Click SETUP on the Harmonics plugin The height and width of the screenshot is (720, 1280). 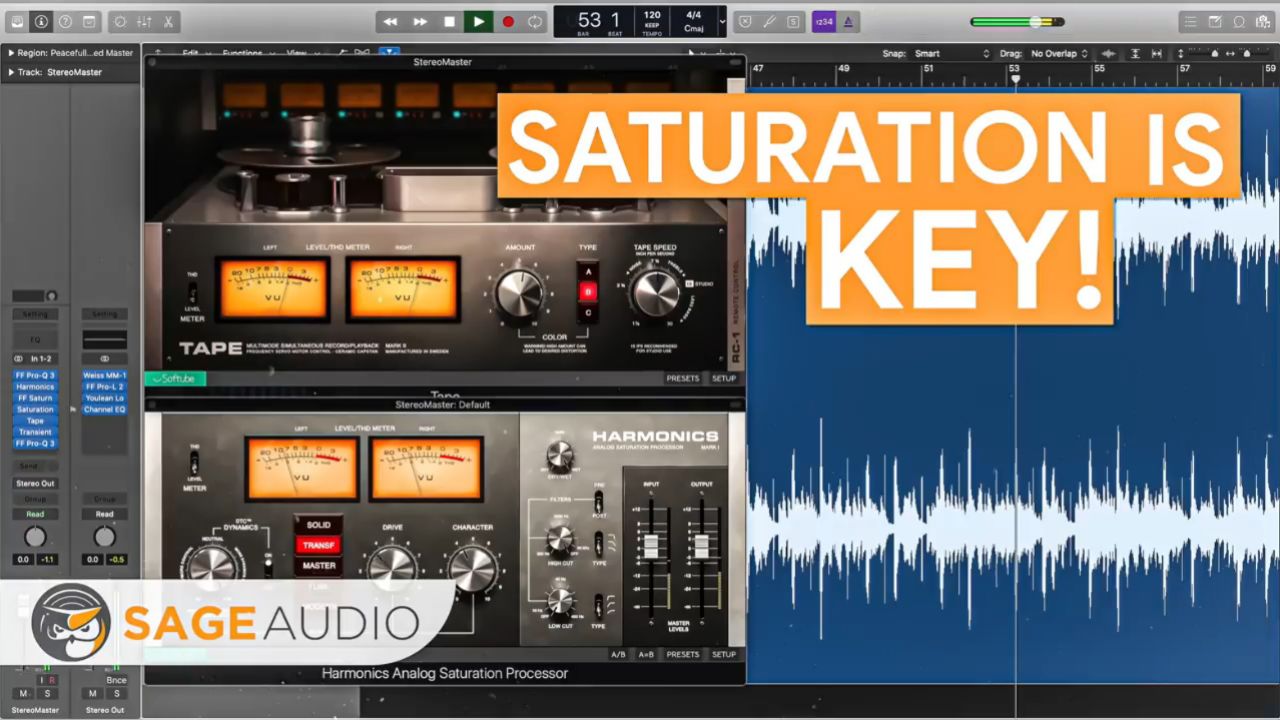click(x=724, y=654)
